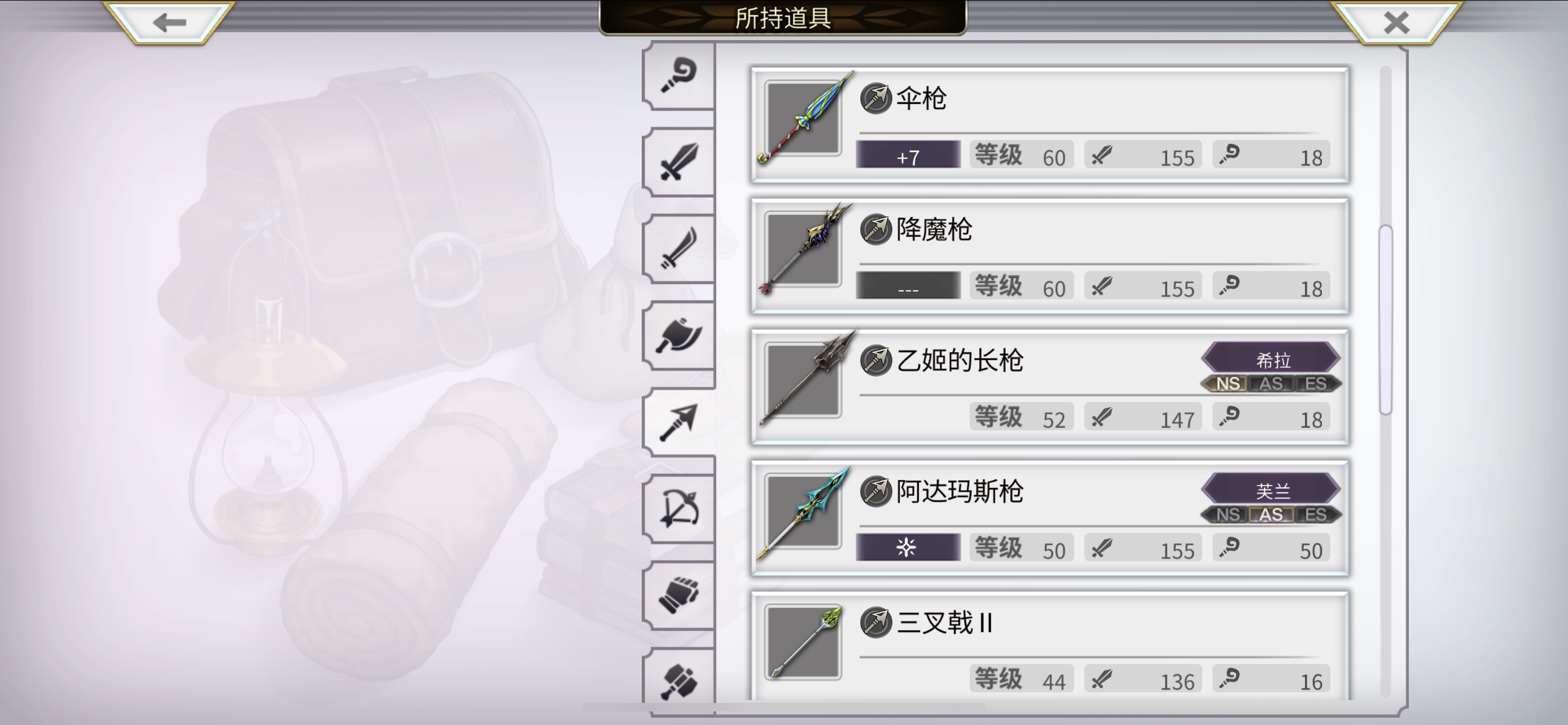Select the lance weapon category tab
The image size is (1568, 725).
coord(680,422)
